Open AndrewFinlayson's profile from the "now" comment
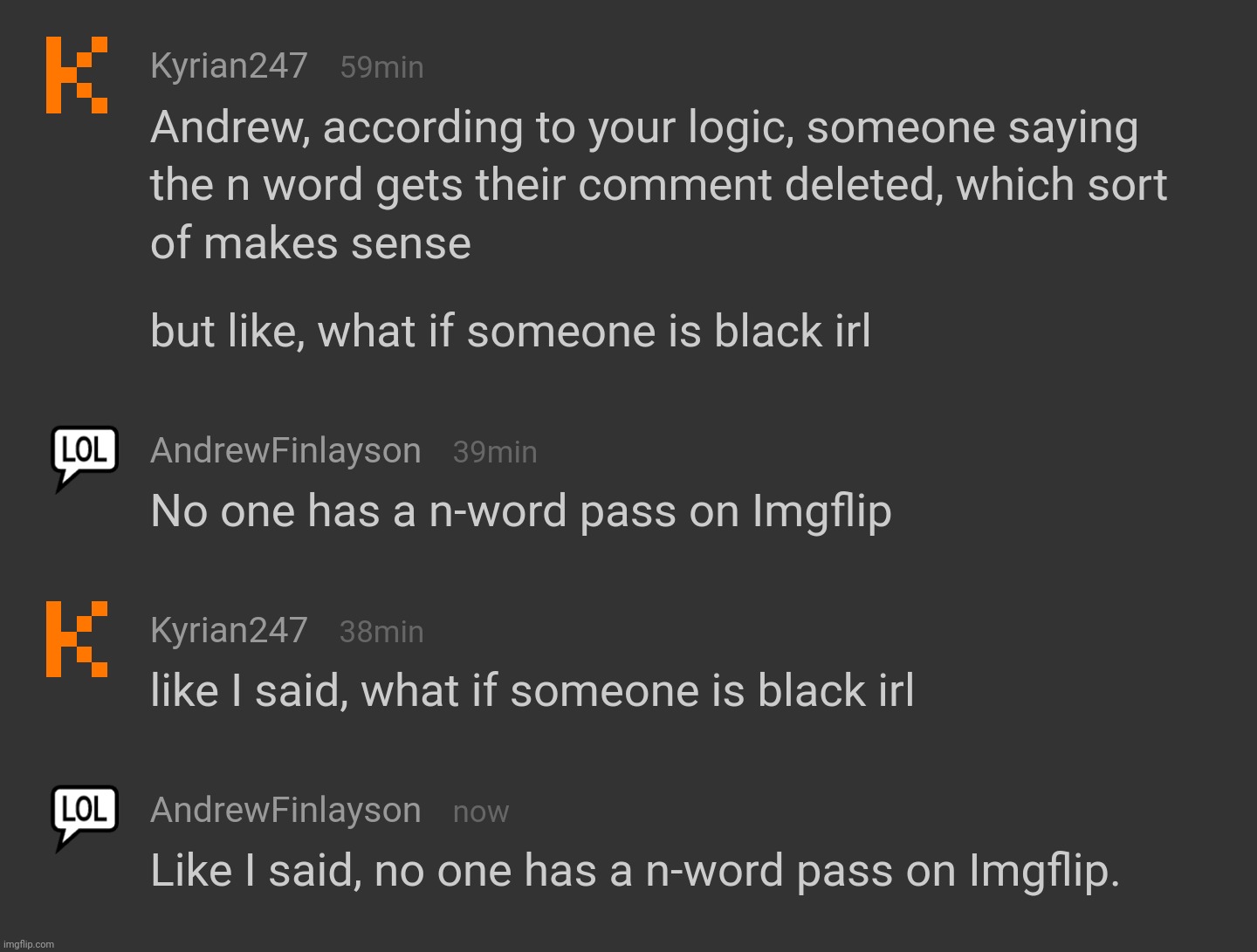This screenshot has width=1257, height=952. [x=285, y=811]
